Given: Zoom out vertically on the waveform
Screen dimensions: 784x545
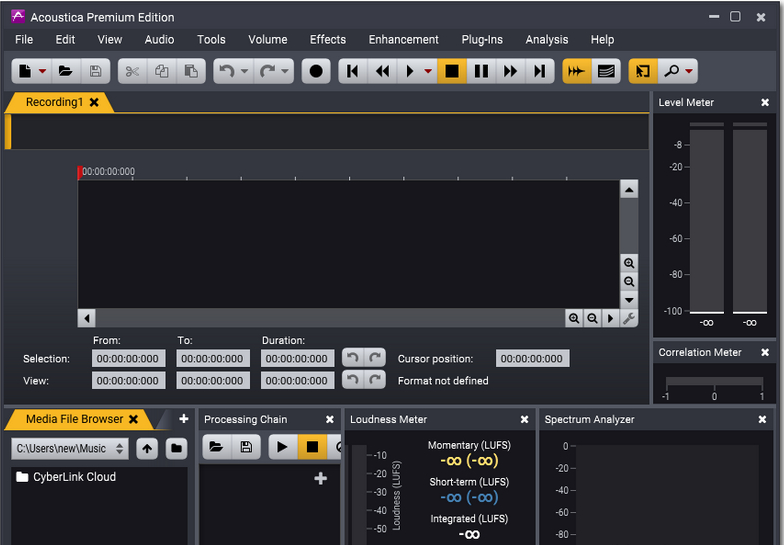Looking at the screenshot, I should pyautogui.click(x=629, y=282).
